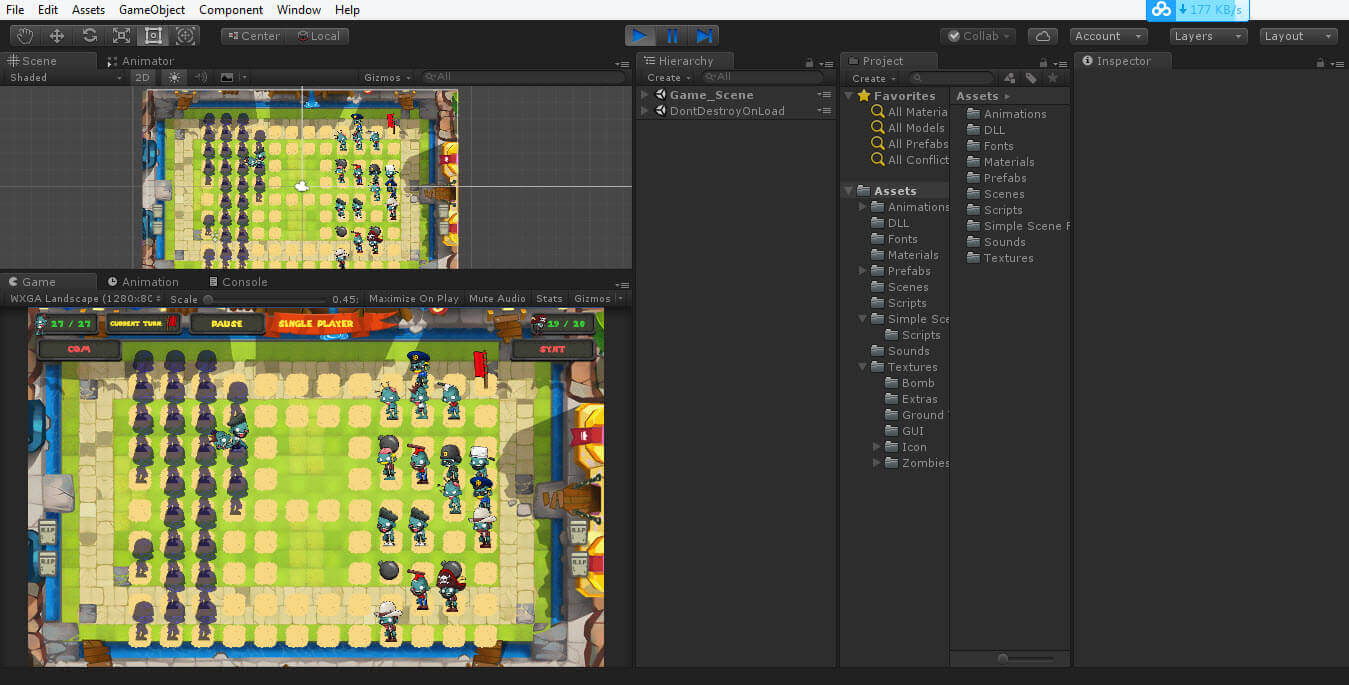Viewport: 1349px width, 685px height.
Task: Lock the Inspector panel
Action: (1320, 62)
